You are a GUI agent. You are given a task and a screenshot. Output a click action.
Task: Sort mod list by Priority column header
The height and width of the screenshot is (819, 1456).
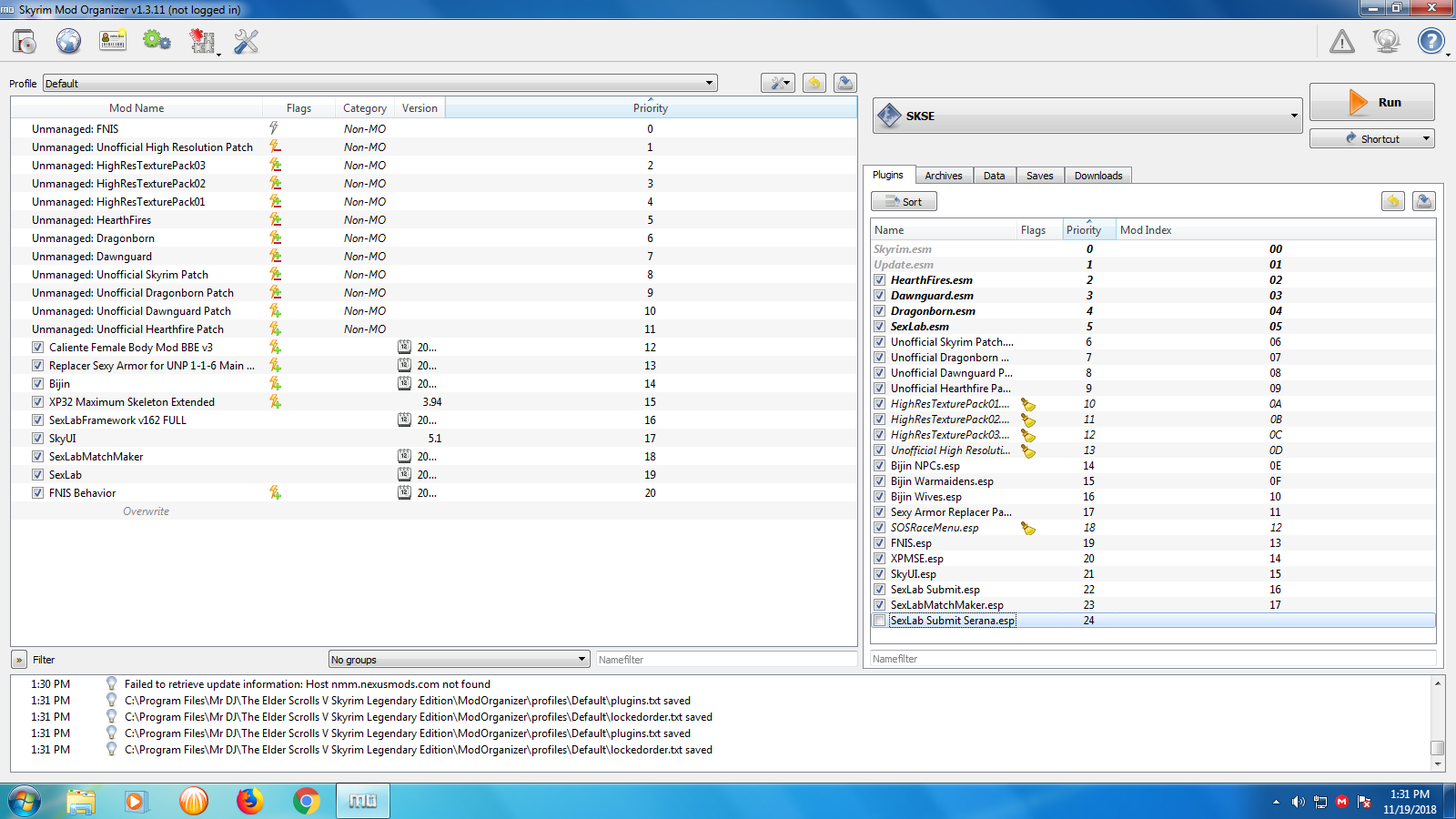tap(651, 107)
